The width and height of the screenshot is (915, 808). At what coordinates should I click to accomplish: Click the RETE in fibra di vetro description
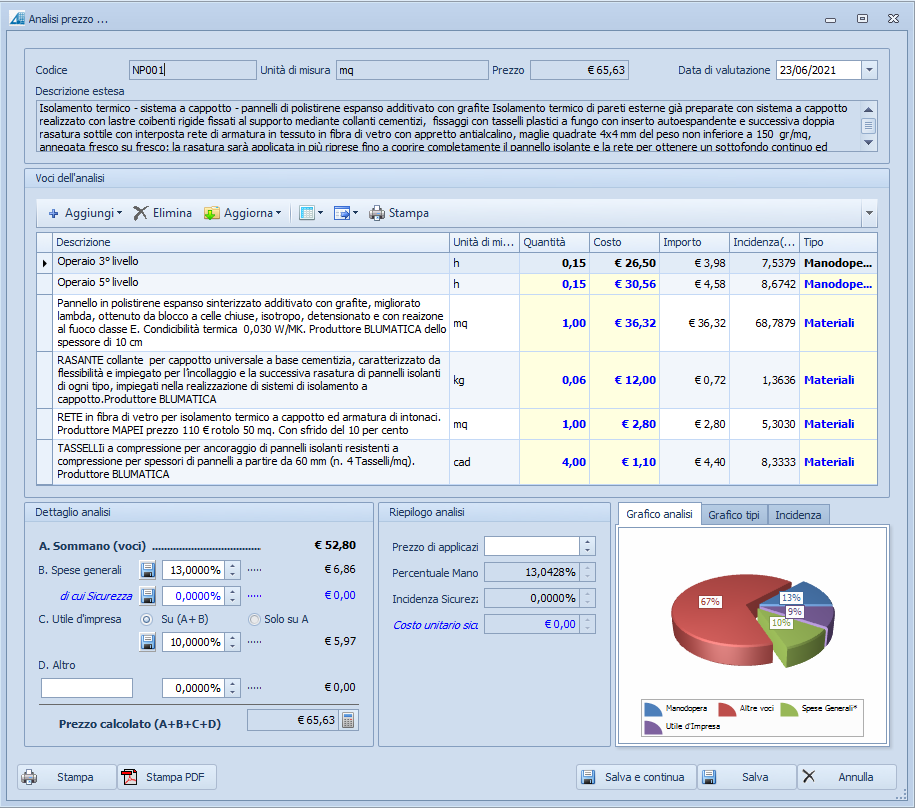(x=251, y=424)
